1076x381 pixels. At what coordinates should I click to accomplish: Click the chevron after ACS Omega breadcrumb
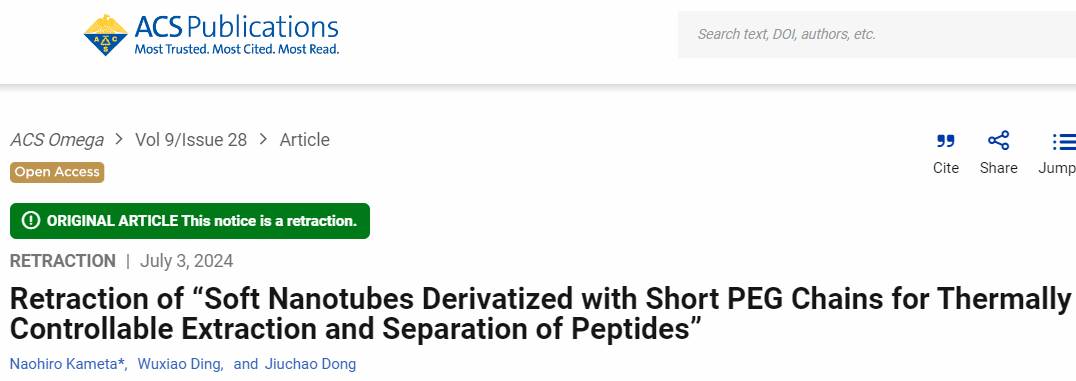click(119, 140)
